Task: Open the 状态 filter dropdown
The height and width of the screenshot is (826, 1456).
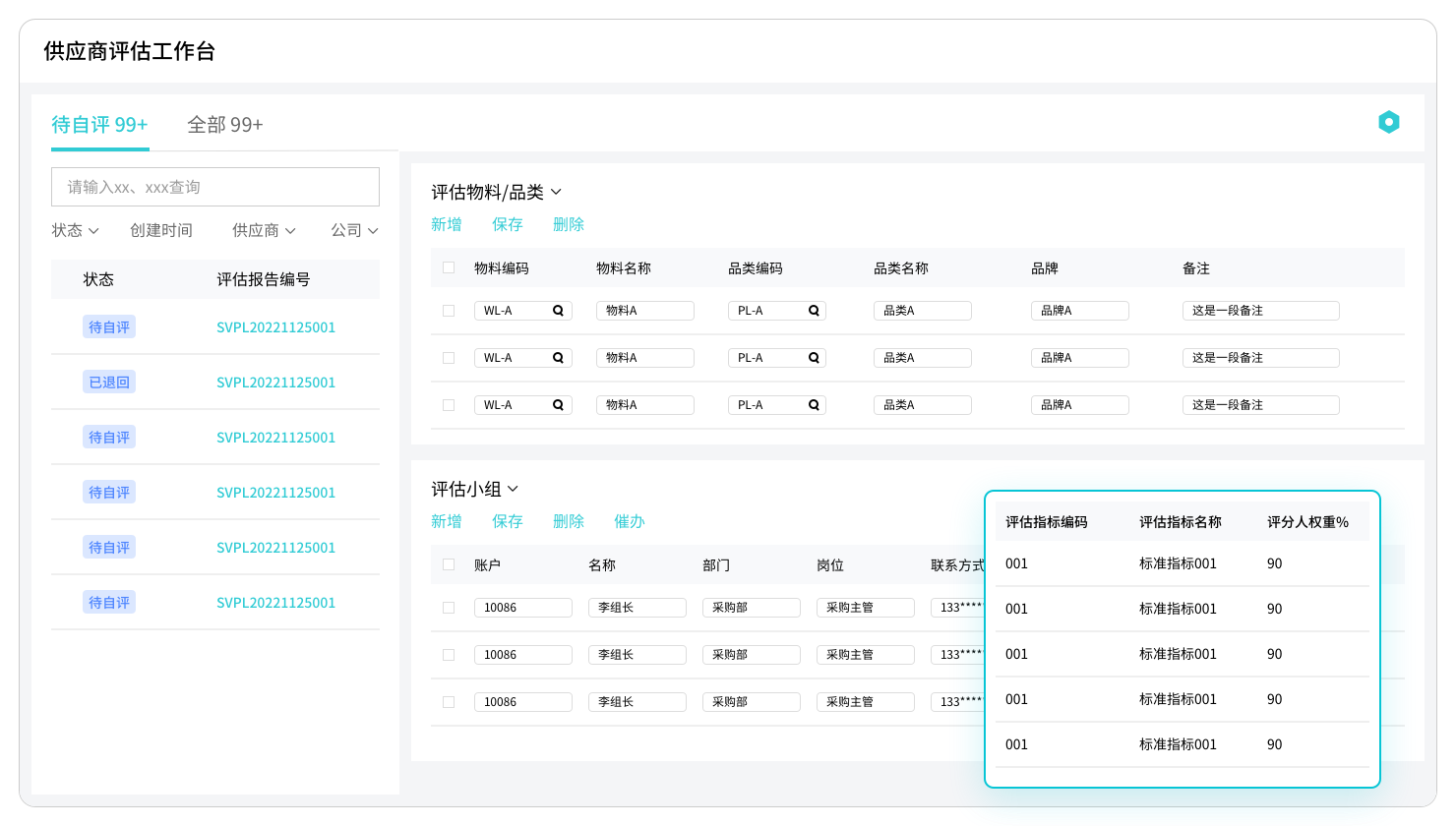Action: [x=75, y=230]
